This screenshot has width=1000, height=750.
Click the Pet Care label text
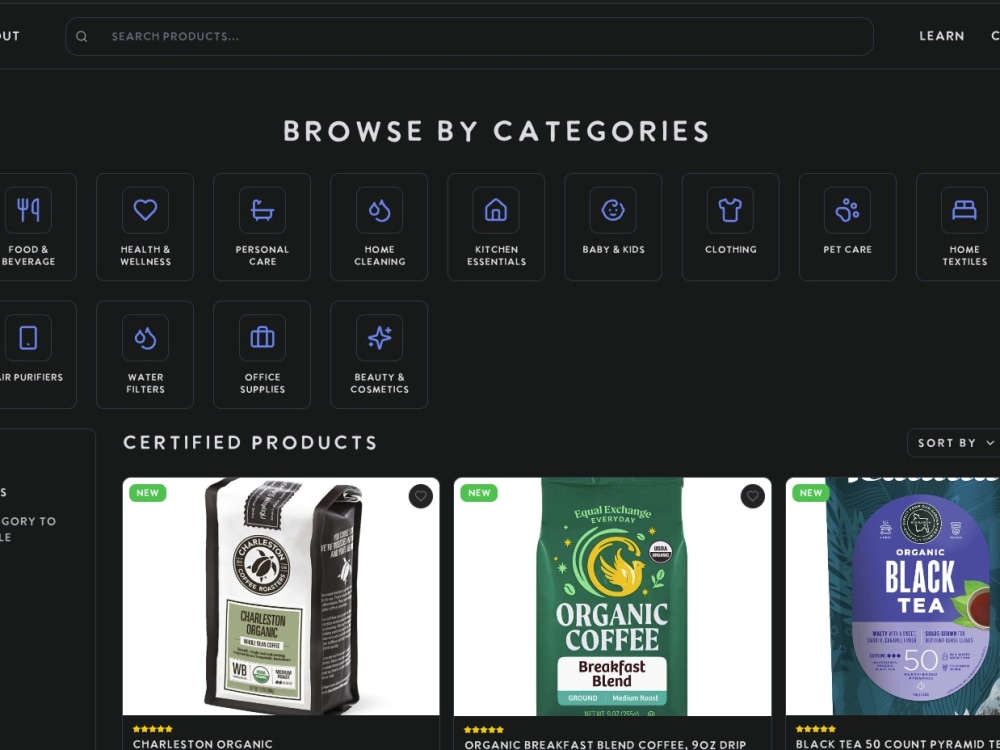(x=848, y=249)
